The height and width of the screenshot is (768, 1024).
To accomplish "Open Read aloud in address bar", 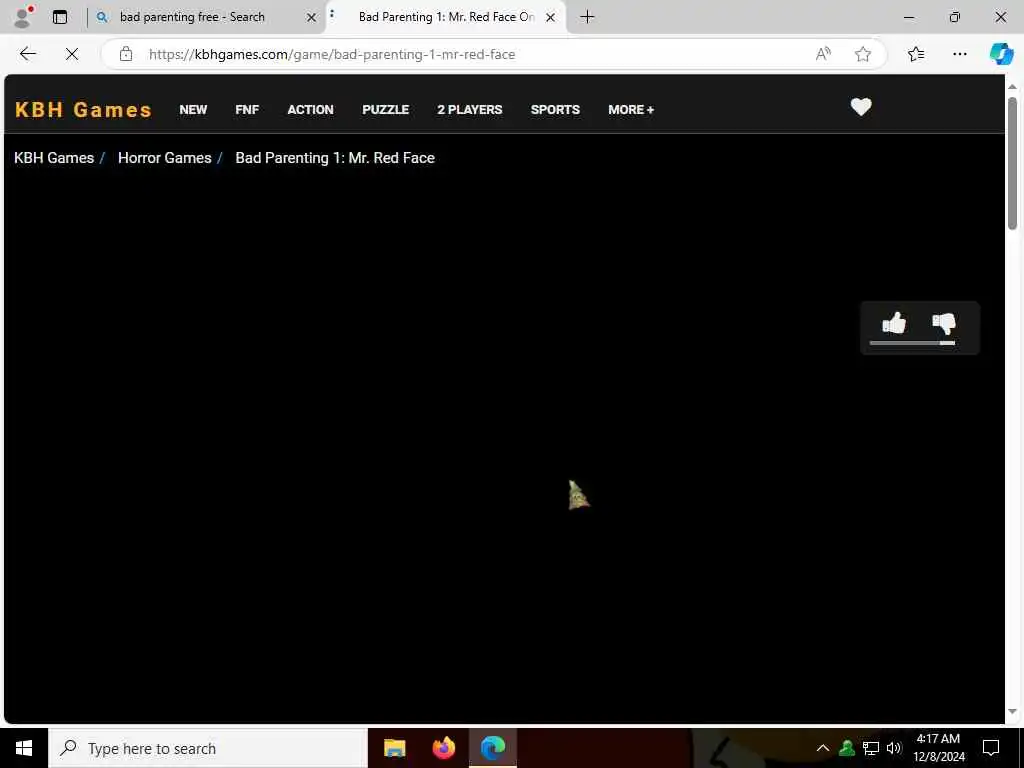I will pyautogui.click(x=824, y=54).
